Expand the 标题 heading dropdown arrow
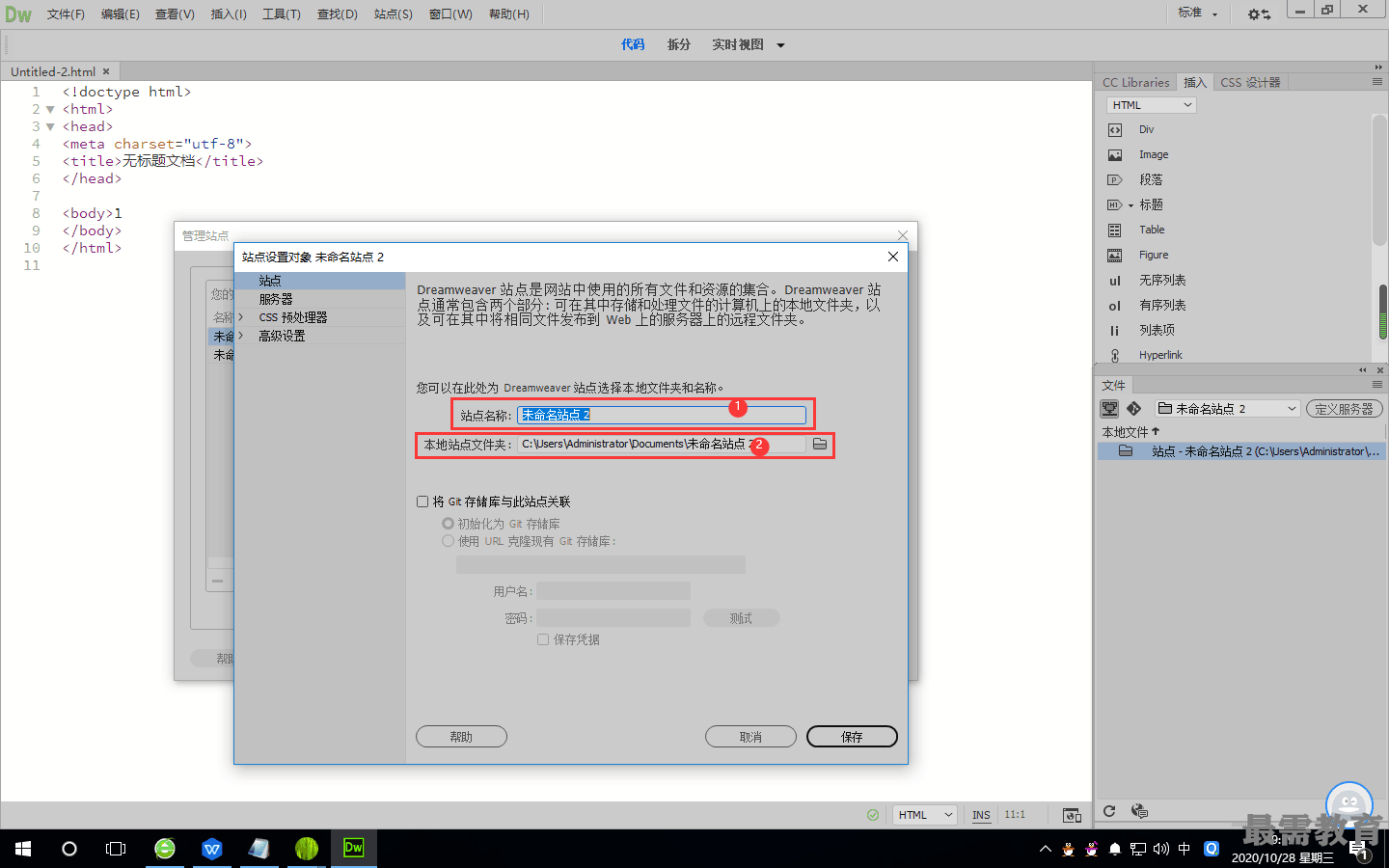 pos(1130,205)
